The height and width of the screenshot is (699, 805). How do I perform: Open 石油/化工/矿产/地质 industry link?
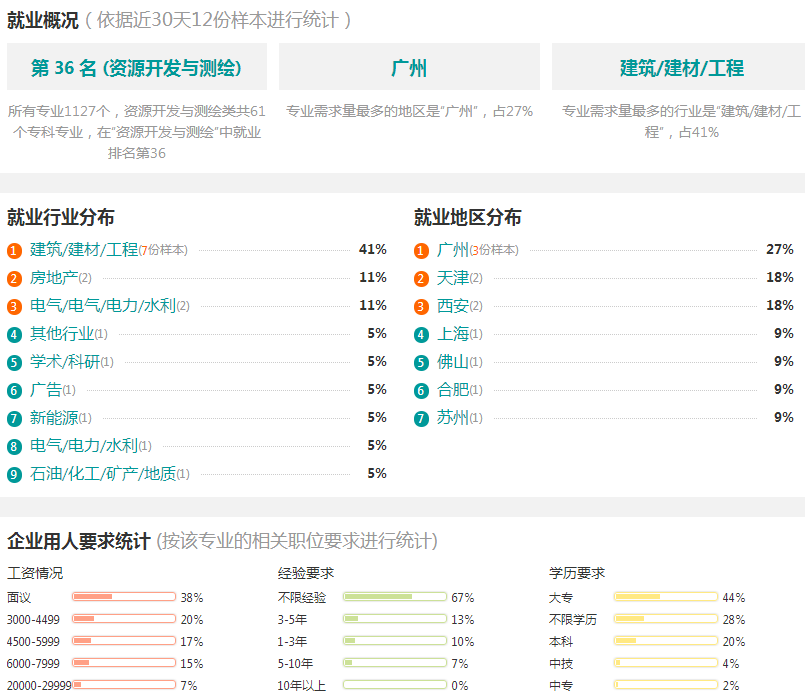tap(103, 474)
